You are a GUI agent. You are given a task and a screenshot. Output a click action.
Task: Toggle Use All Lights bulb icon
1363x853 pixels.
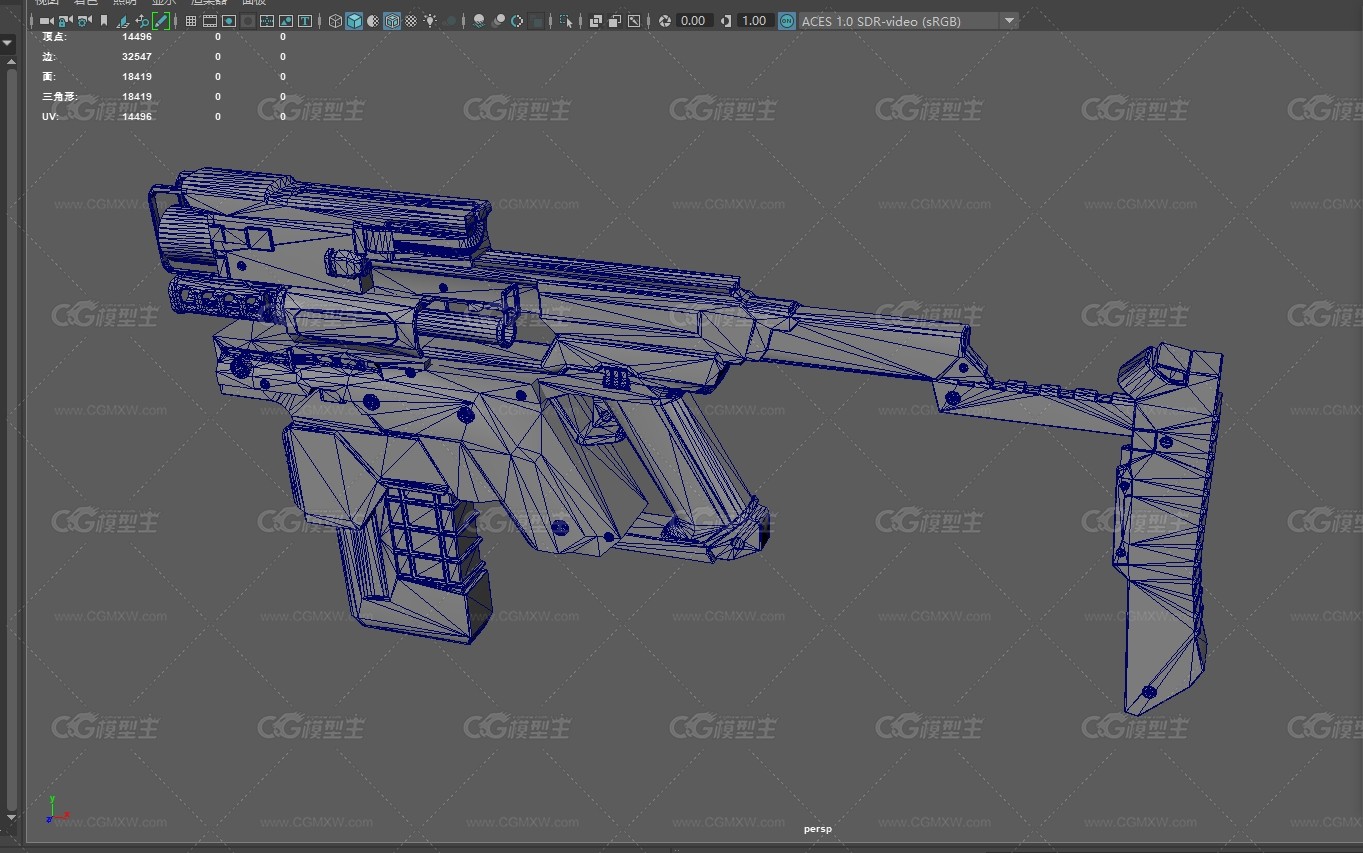point(430,21)
